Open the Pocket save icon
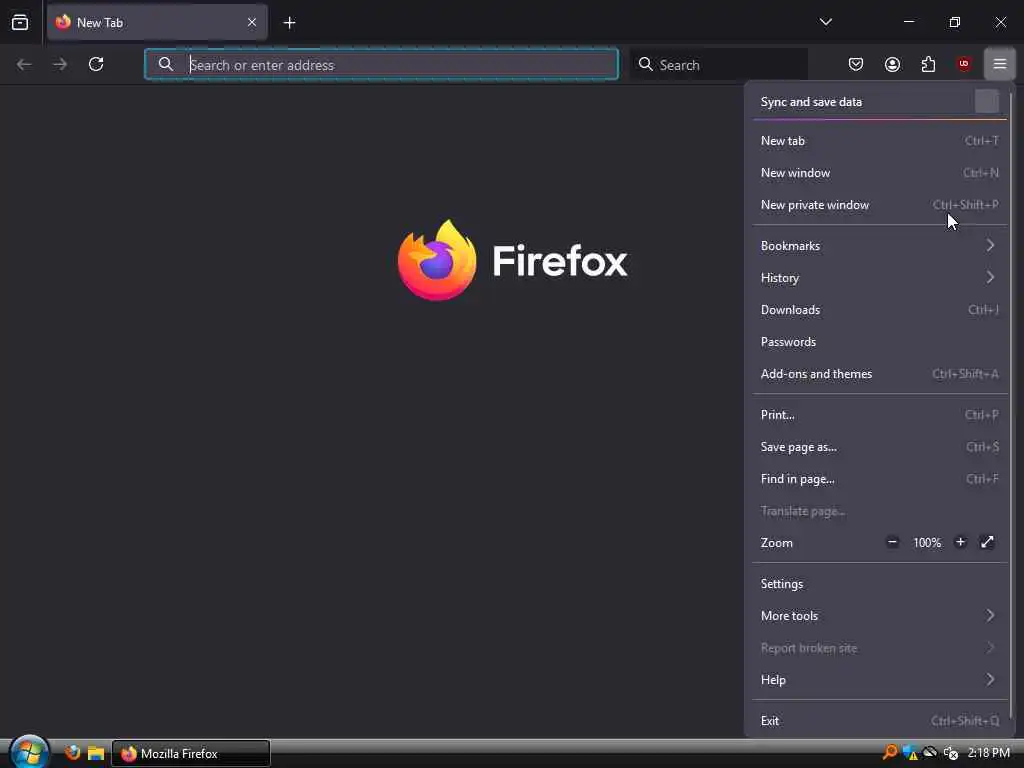Viewport: 1024px width, 768px height. tap(856, 64)
